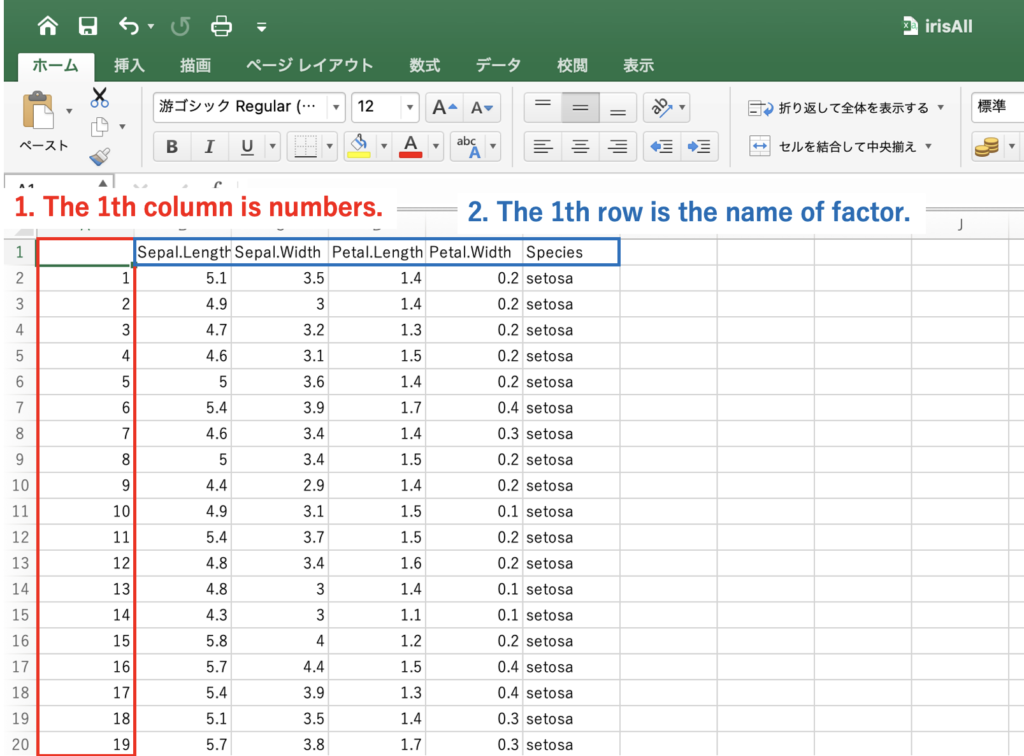Click the increase indent icon

tap(700, 147)
